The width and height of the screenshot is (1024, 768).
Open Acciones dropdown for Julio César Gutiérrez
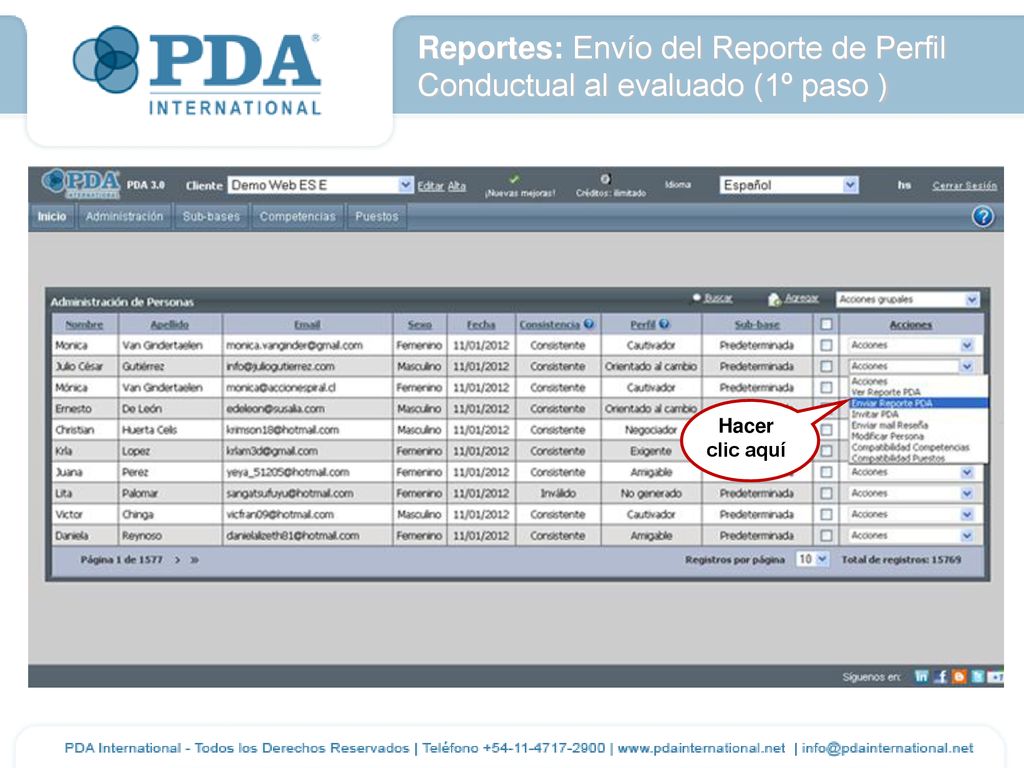click(x=912, y=366)
